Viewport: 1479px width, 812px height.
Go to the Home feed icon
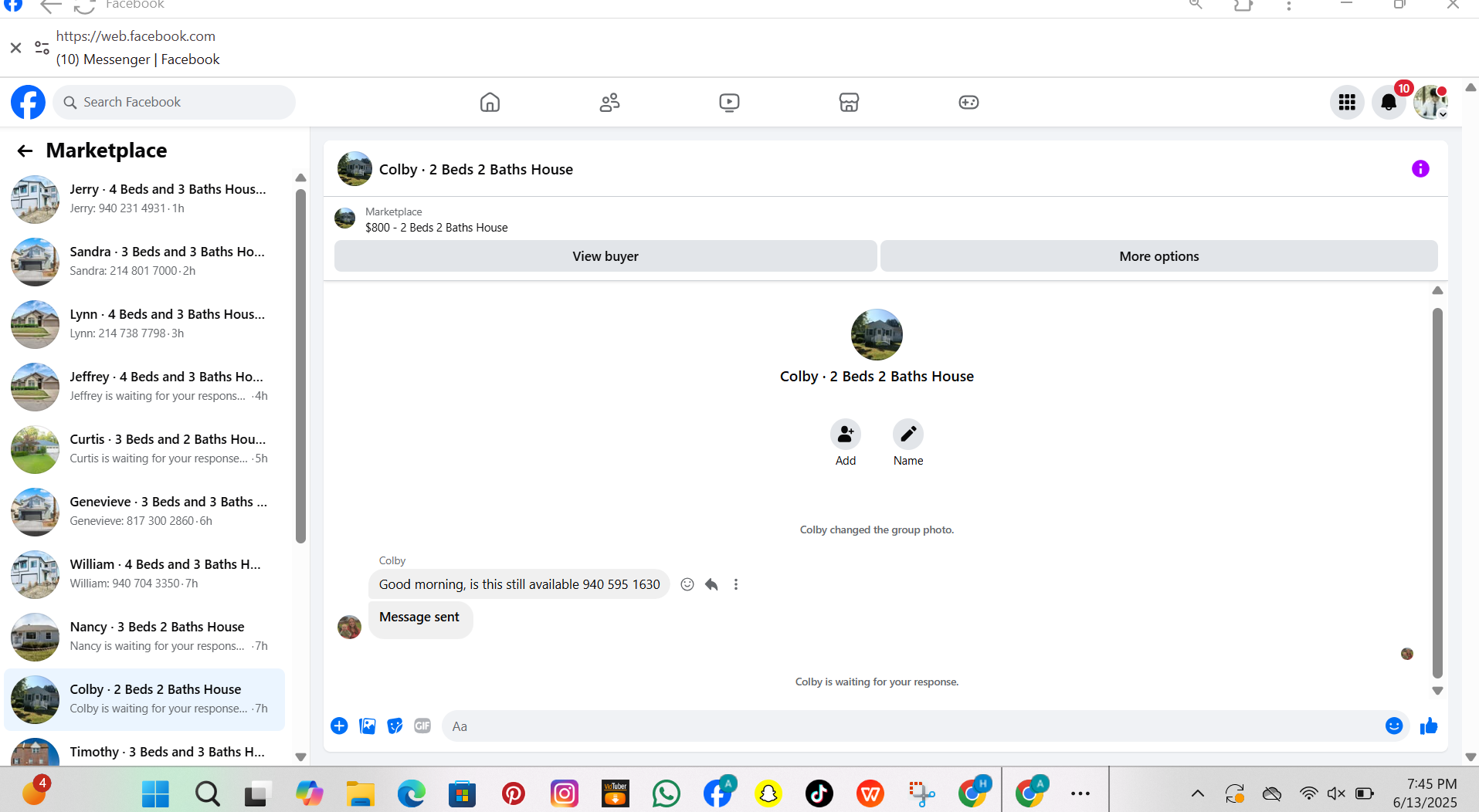coord(490,102)
